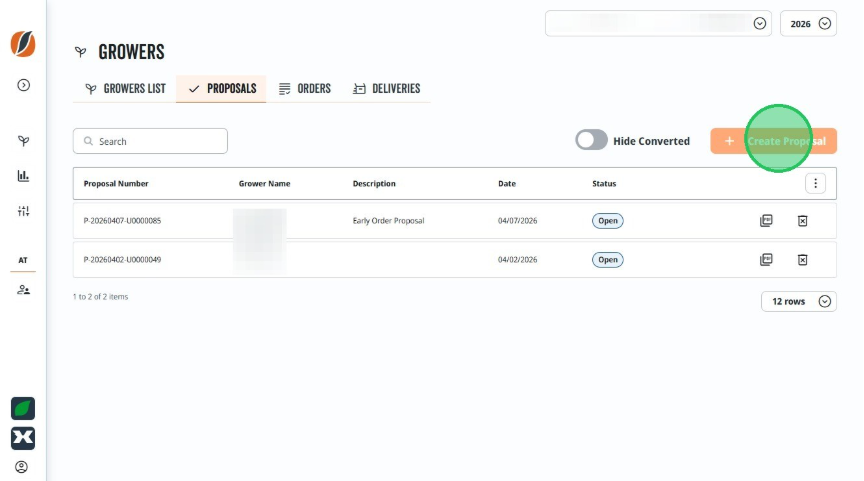Click the green leaf app icon

point(23,409)
